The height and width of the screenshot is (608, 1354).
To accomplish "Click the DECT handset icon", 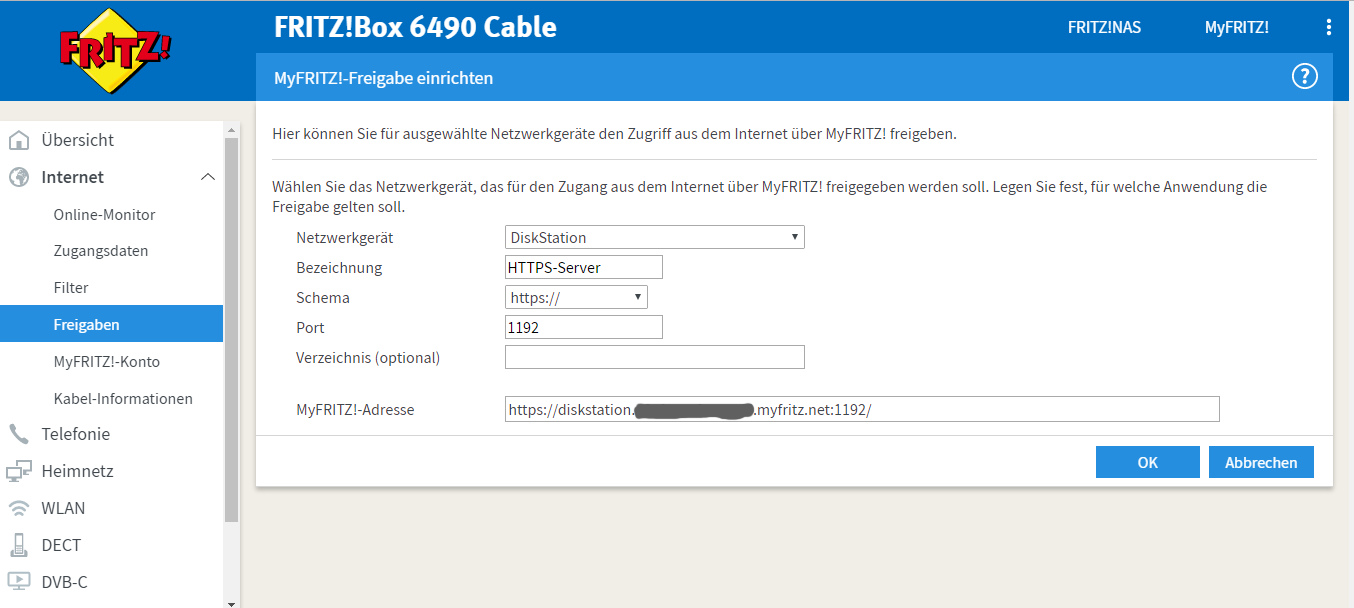I will 19,545.
